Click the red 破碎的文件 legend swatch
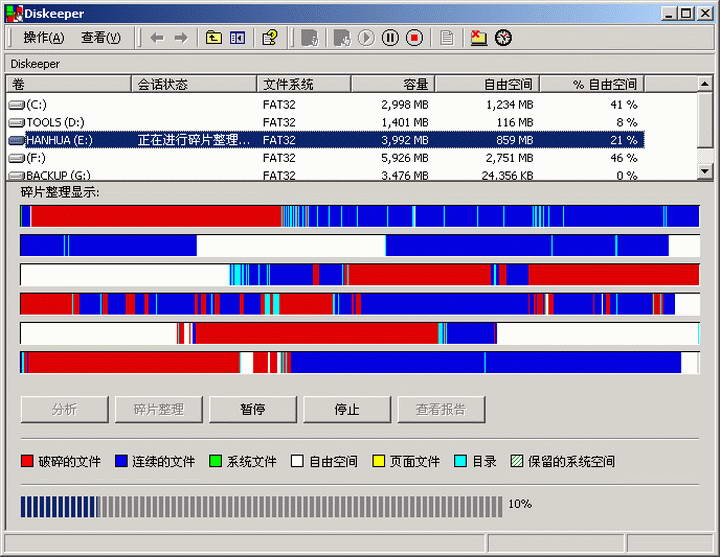Viewport: 720px width, 557px height. [27, 461]
